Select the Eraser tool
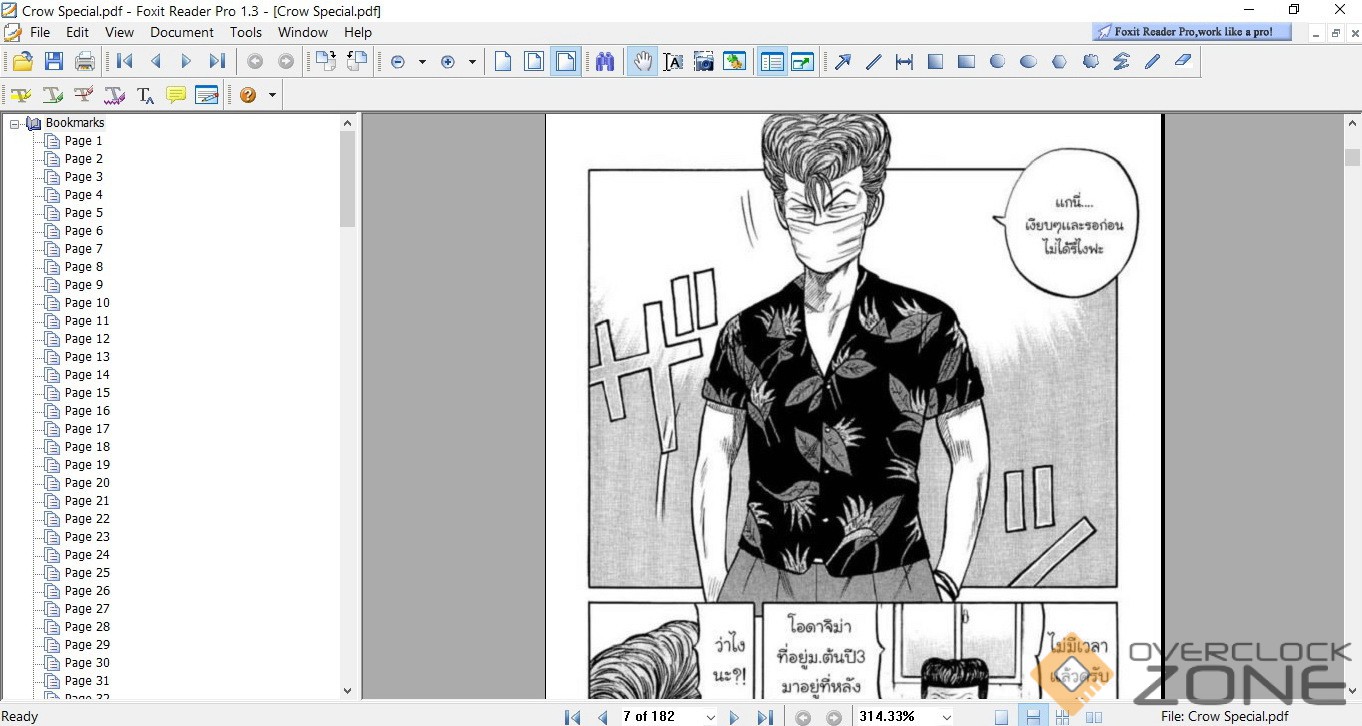This screenshot has height=726, width=1362. (1183, 62)
